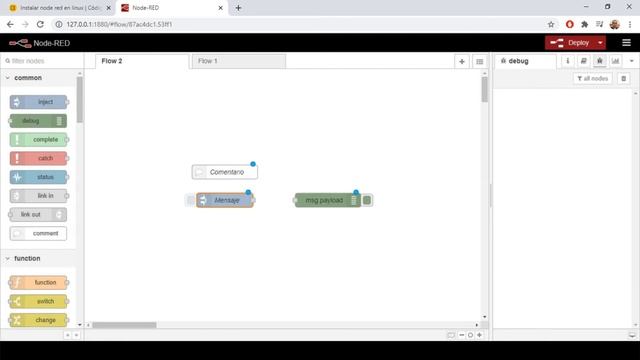Add a new flow tab
640x360 pixels.
pos(462,62)
